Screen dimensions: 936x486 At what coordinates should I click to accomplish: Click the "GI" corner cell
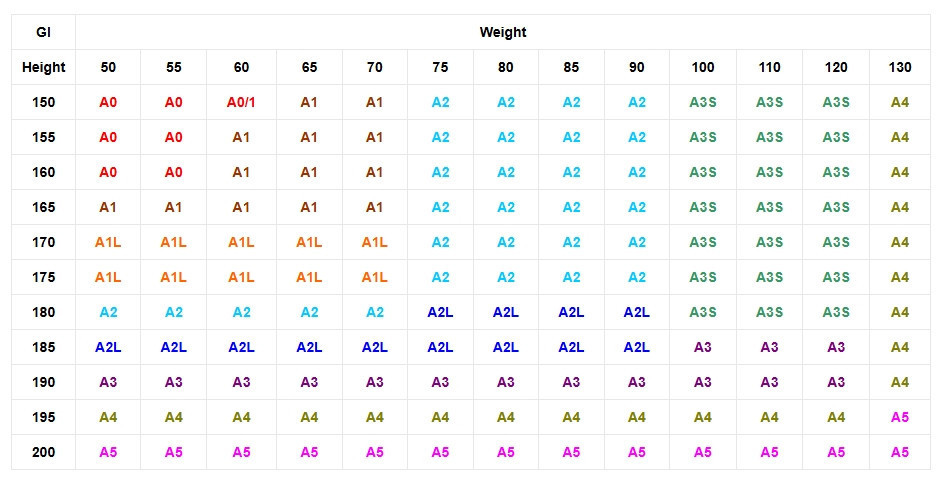coord(43,32)
